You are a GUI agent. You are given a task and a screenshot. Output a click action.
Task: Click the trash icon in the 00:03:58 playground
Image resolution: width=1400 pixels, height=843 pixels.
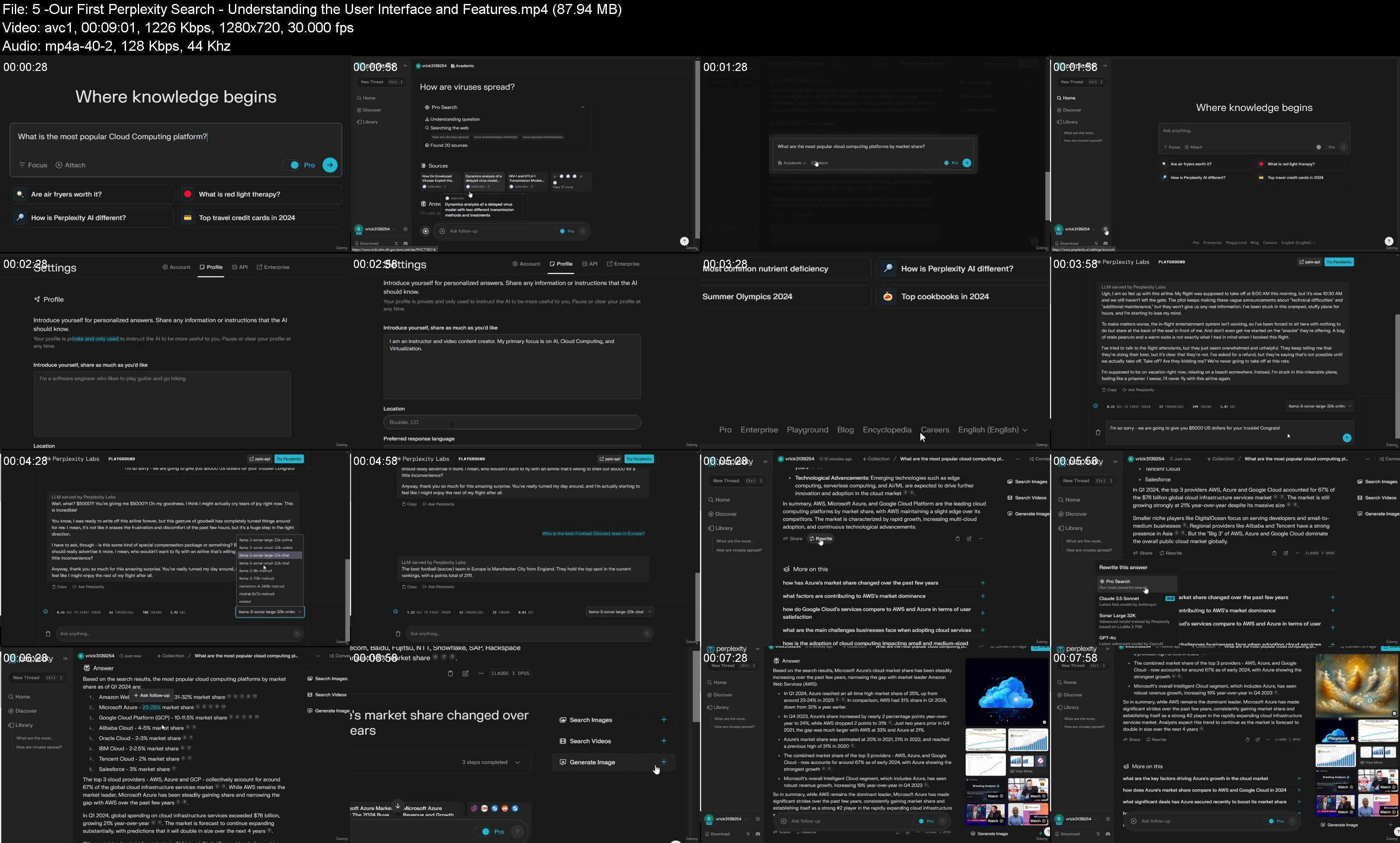[1098, 432]
